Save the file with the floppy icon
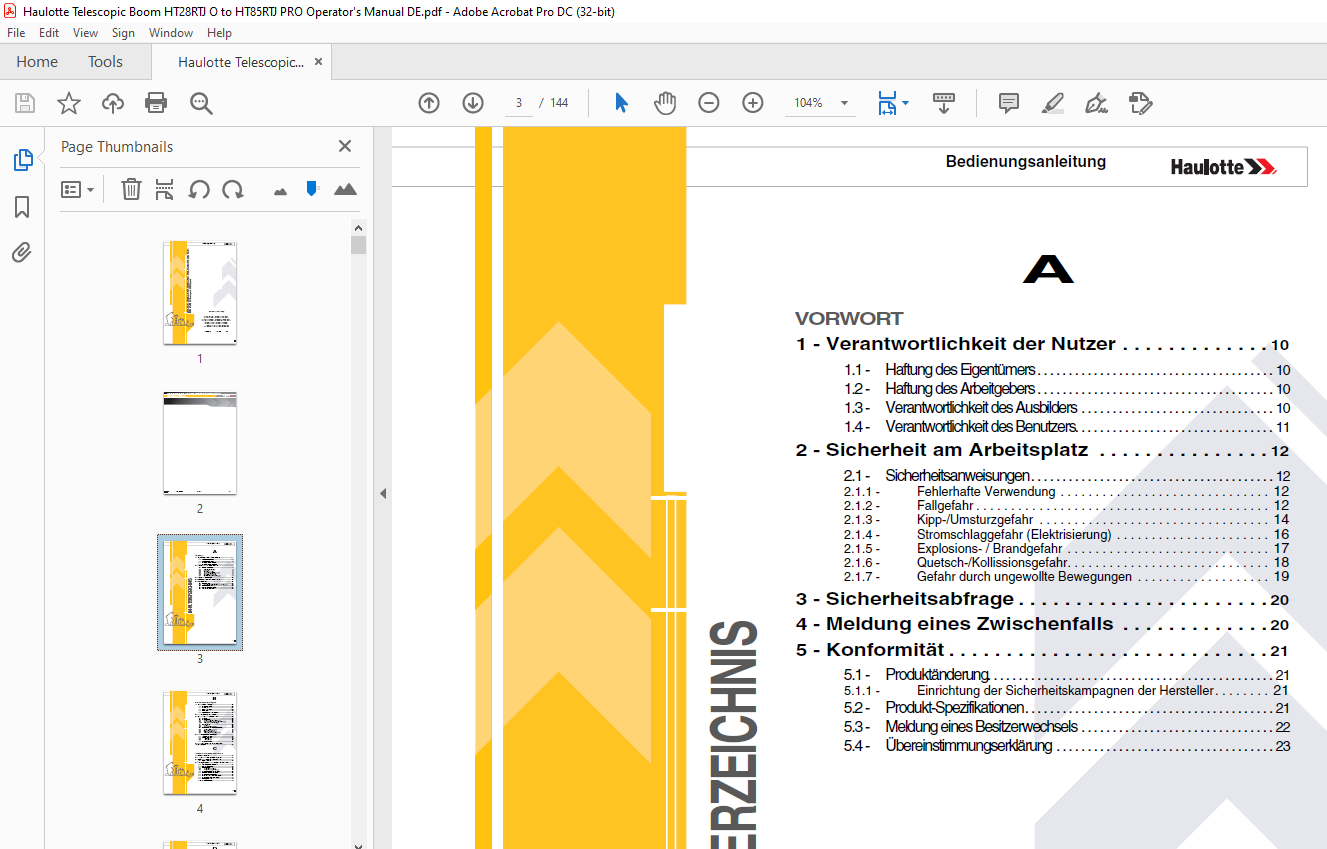This screenshot has width=1327, height=849. click(25, 103)
